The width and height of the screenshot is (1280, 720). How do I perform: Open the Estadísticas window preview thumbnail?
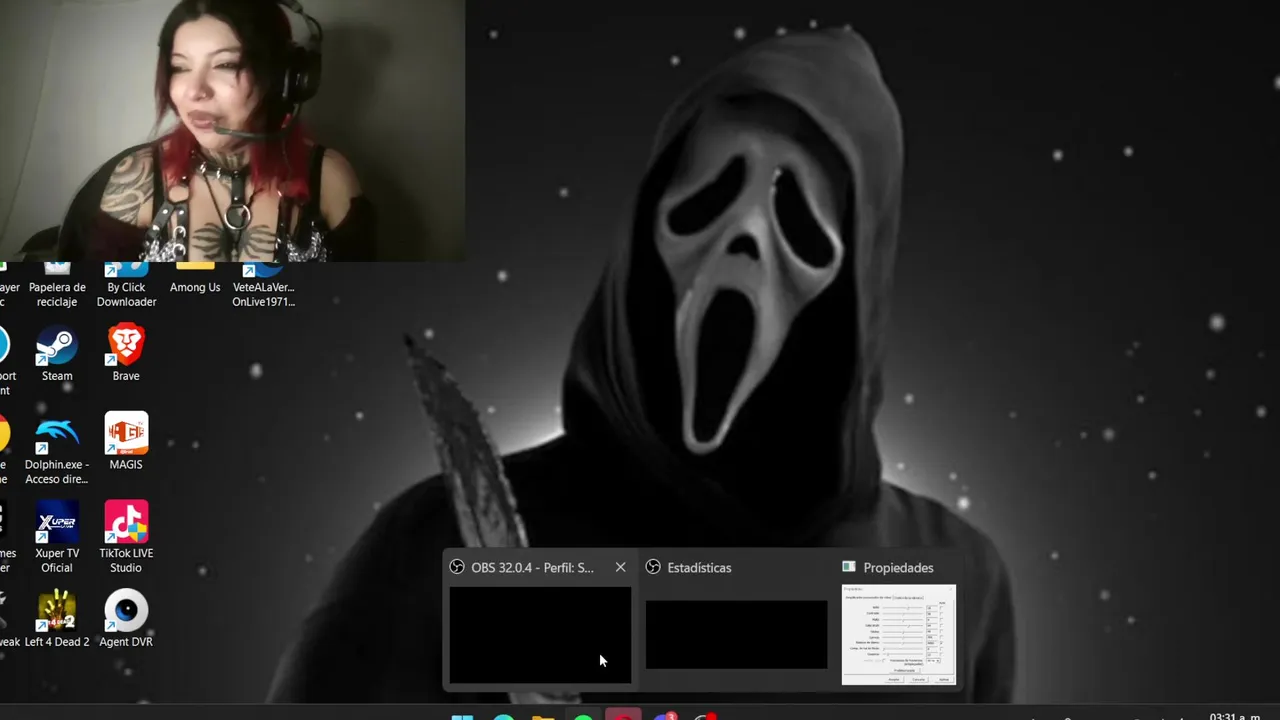736,634
